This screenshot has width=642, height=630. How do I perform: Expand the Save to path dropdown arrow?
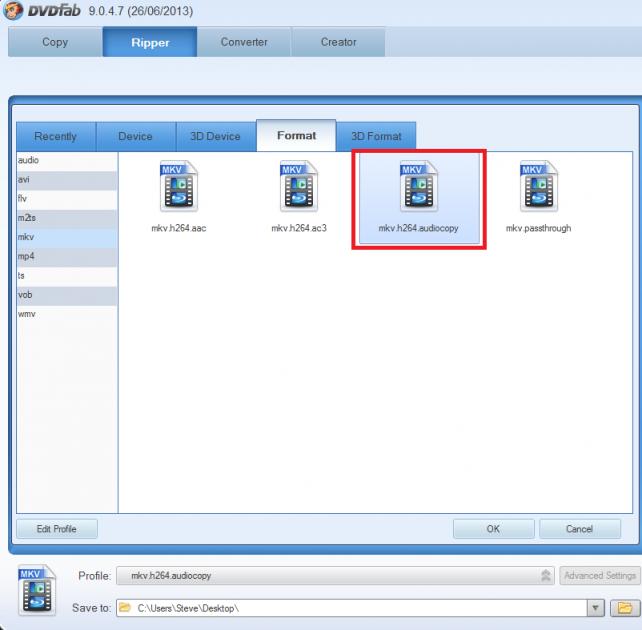point(595,608)
